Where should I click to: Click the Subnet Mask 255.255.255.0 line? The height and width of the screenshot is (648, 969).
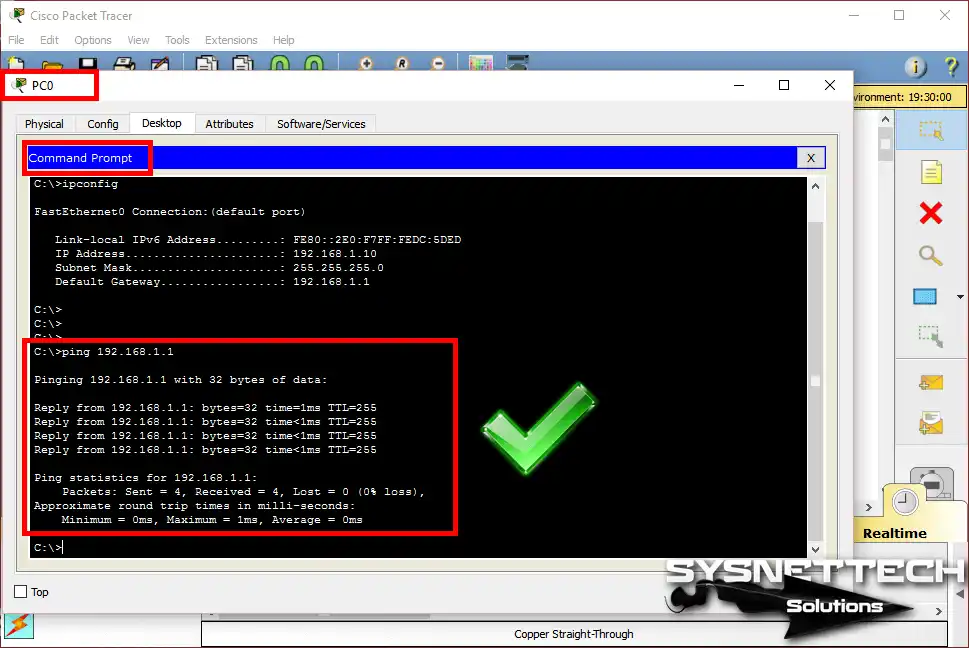click(x=219, y=267)
